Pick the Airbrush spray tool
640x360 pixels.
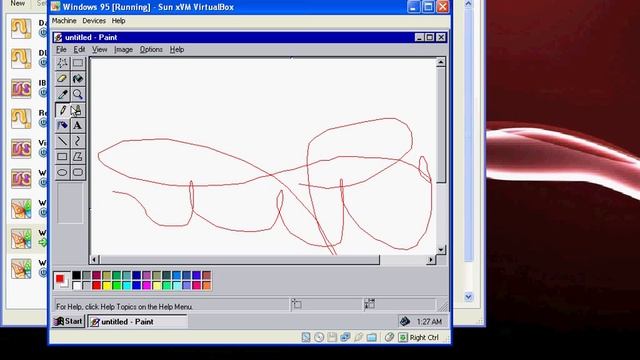62,125
